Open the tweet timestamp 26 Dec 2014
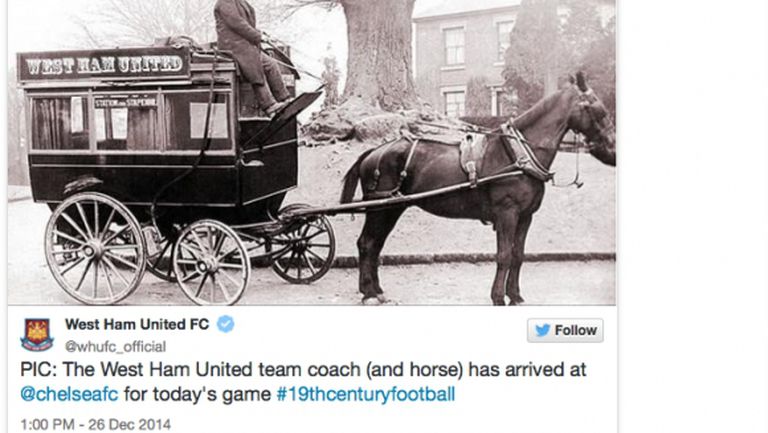 point(96,424)
